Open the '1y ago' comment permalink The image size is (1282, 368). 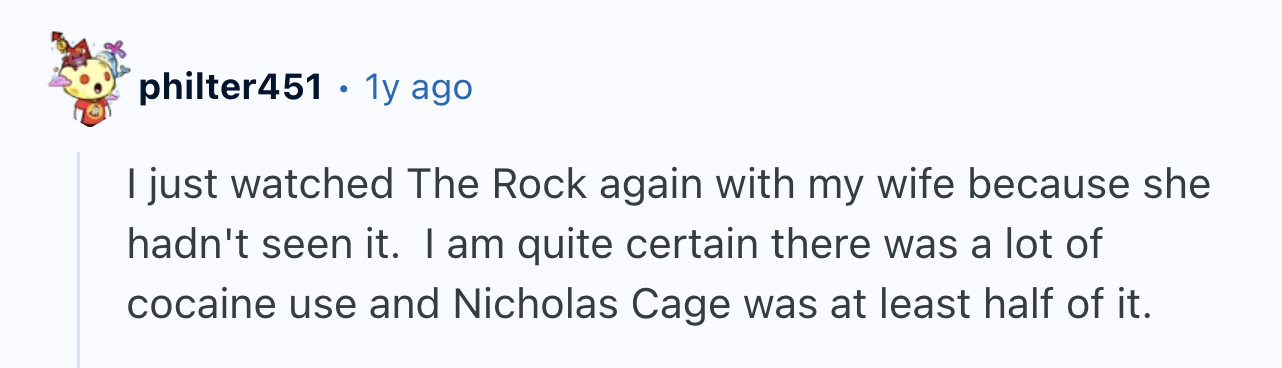[x=418, y=89]
